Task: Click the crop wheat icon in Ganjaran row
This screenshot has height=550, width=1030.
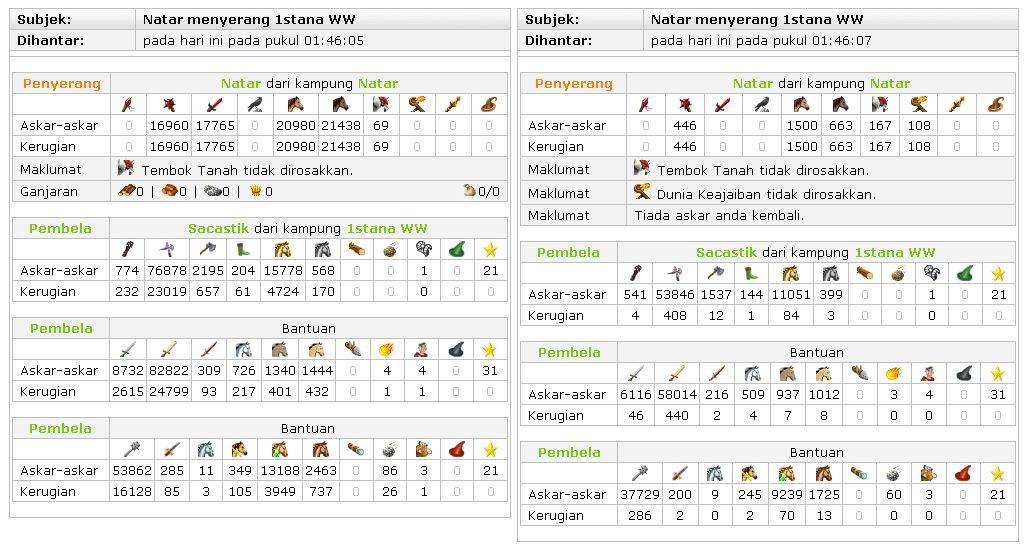Action: [x=255, y=191]
